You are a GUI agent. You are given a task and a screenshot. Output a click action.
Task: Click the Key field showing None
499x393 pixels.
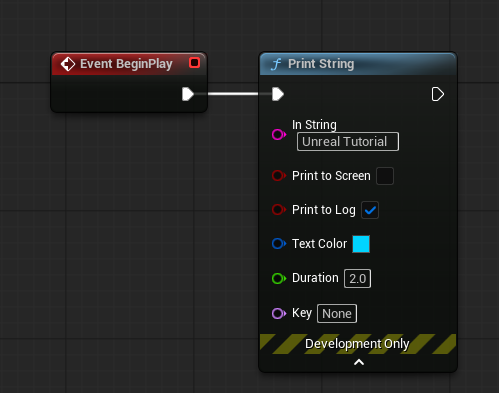coord(337,314)
